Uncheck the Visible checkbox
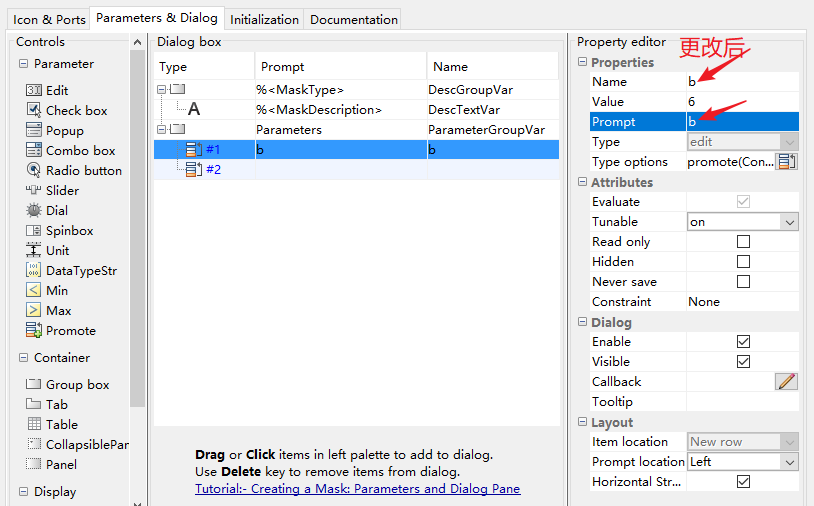Viewport: 814px width, 506px height. (743, 361)
